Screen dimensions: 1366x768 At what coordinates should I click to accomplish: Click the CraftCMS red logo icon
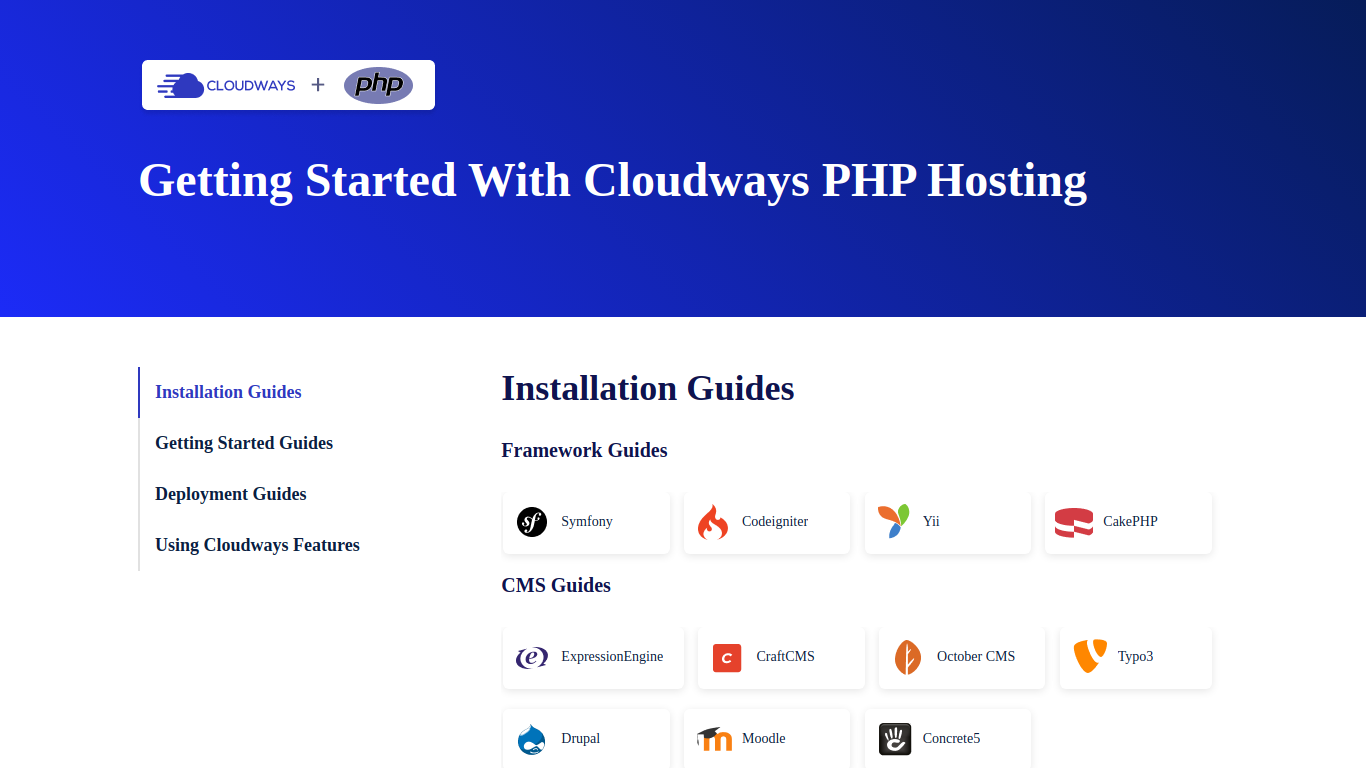[727, 658]
